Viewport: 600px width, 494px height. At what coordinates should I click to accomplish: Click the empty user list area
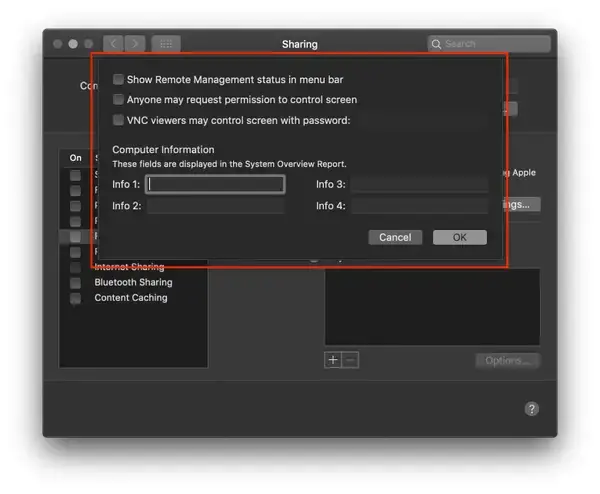tap(432, 306)
